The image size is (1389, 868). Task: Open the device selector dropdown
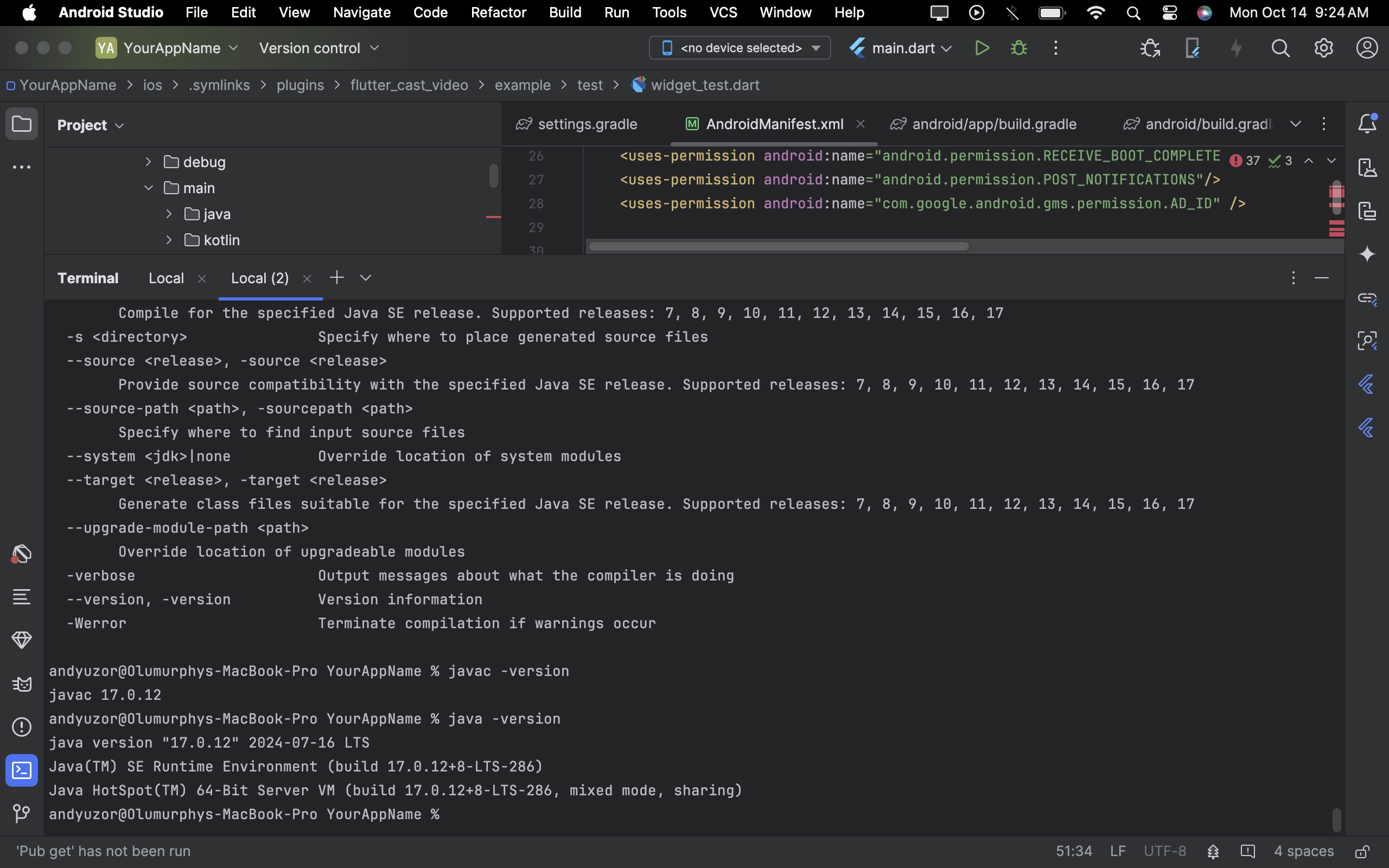point(740,48)
